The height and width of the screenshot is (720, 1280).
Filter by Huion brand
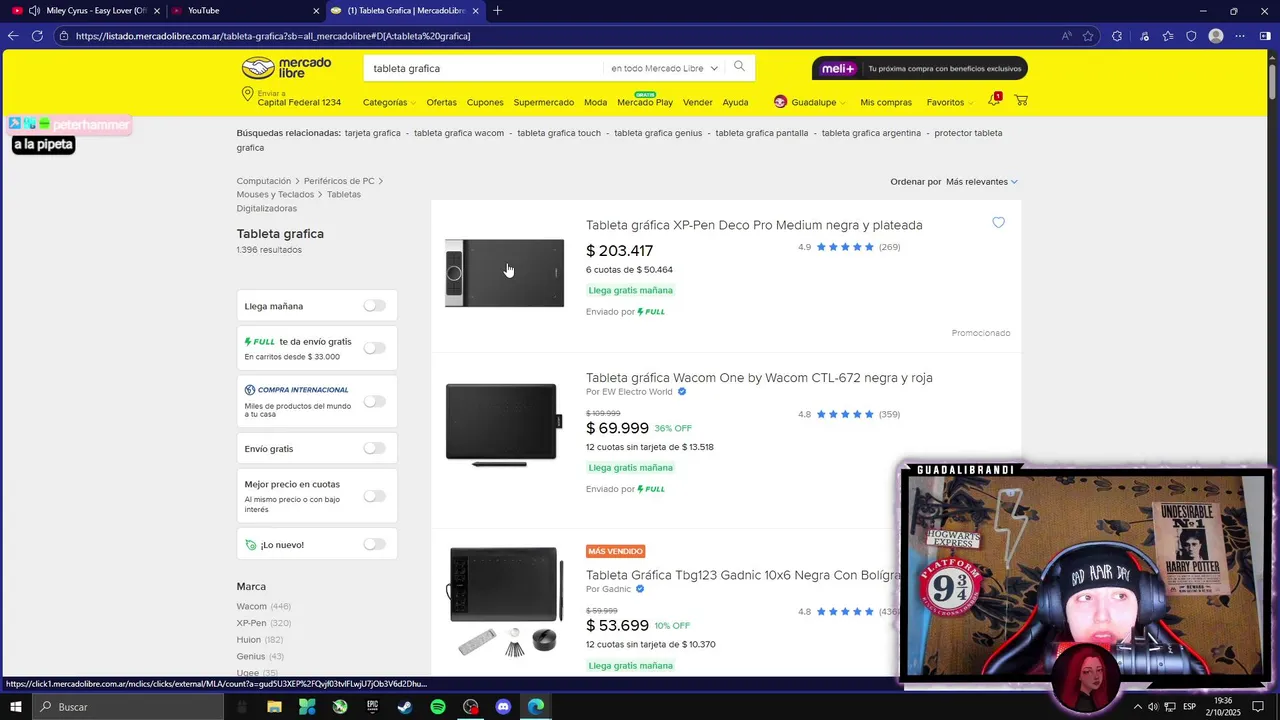(249, 639)
